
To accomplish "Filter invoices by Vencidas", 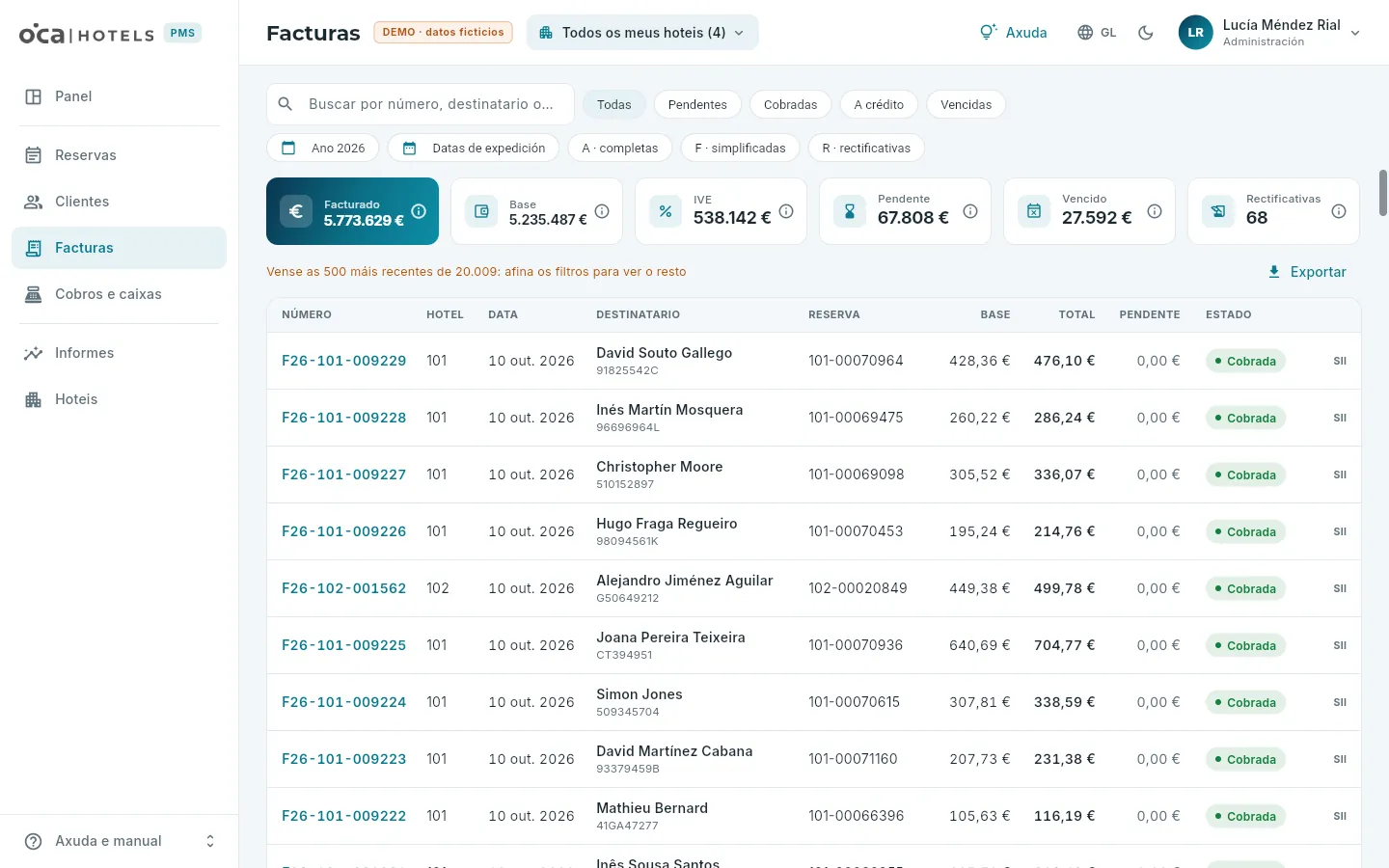I will click(966, 104).
